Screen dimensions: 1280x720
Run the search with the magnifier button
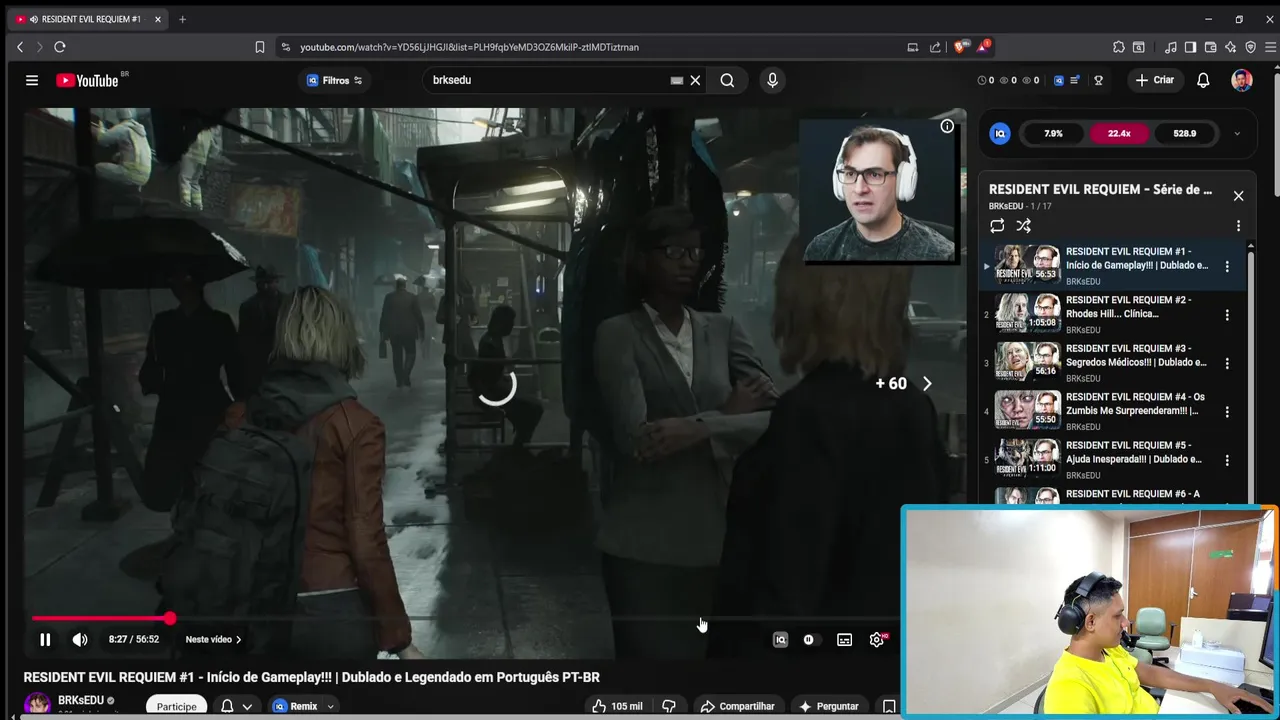coord(727,80)
